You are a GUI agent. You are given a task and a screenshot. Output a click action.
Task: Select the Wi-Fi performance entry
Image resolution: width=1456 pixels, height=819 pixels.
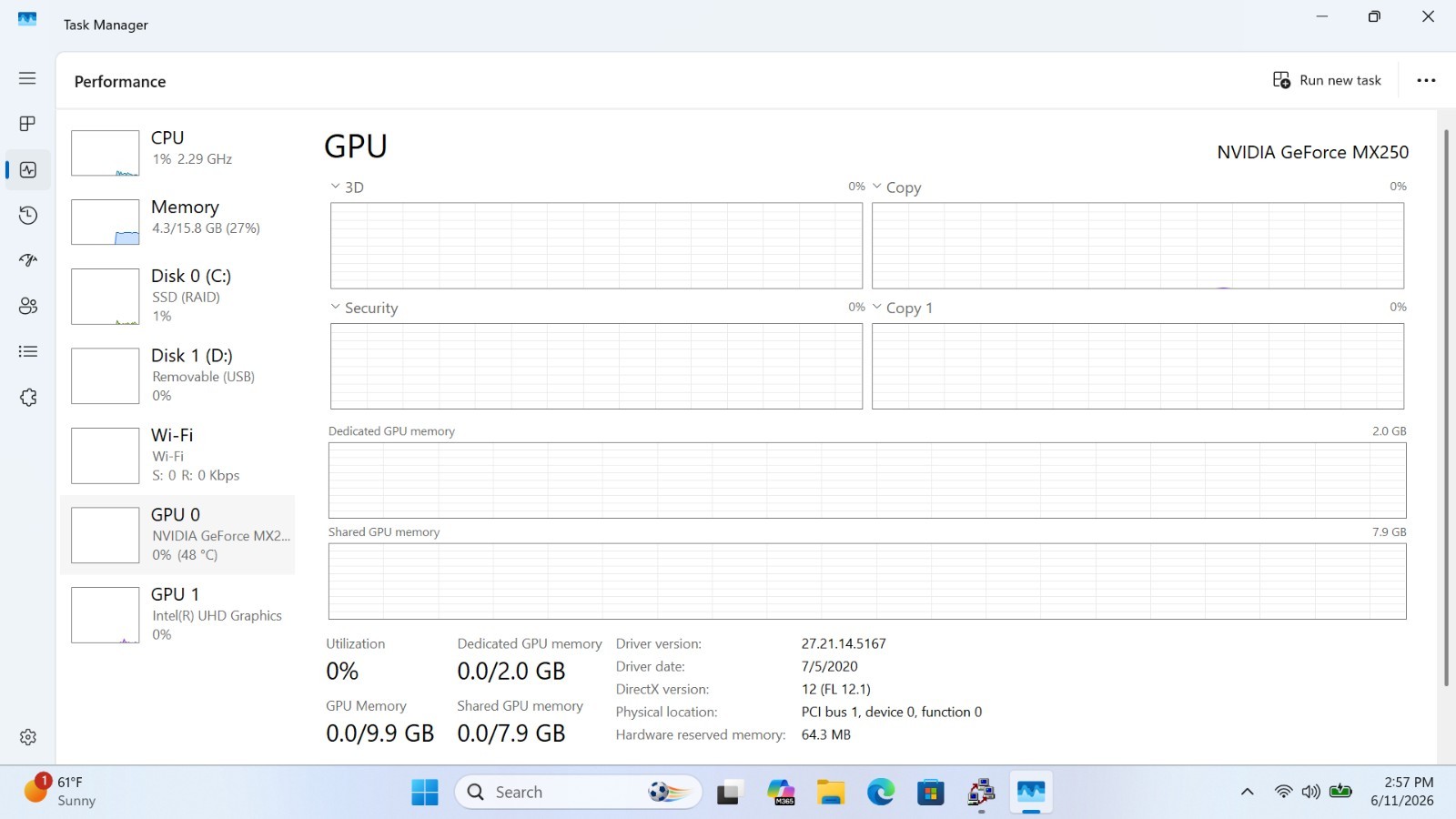click(177, 455)
